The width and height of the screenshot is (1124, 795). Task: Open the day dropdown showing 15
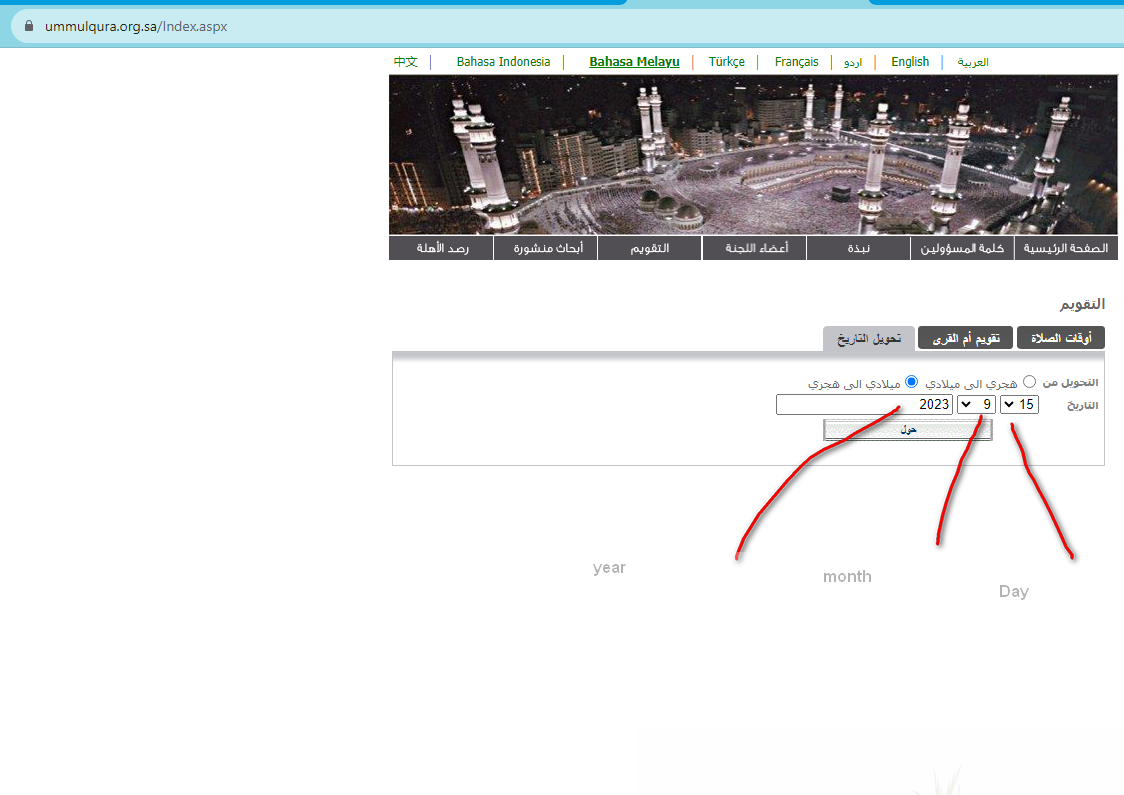pyautogui.click(x=1019, y=404)
